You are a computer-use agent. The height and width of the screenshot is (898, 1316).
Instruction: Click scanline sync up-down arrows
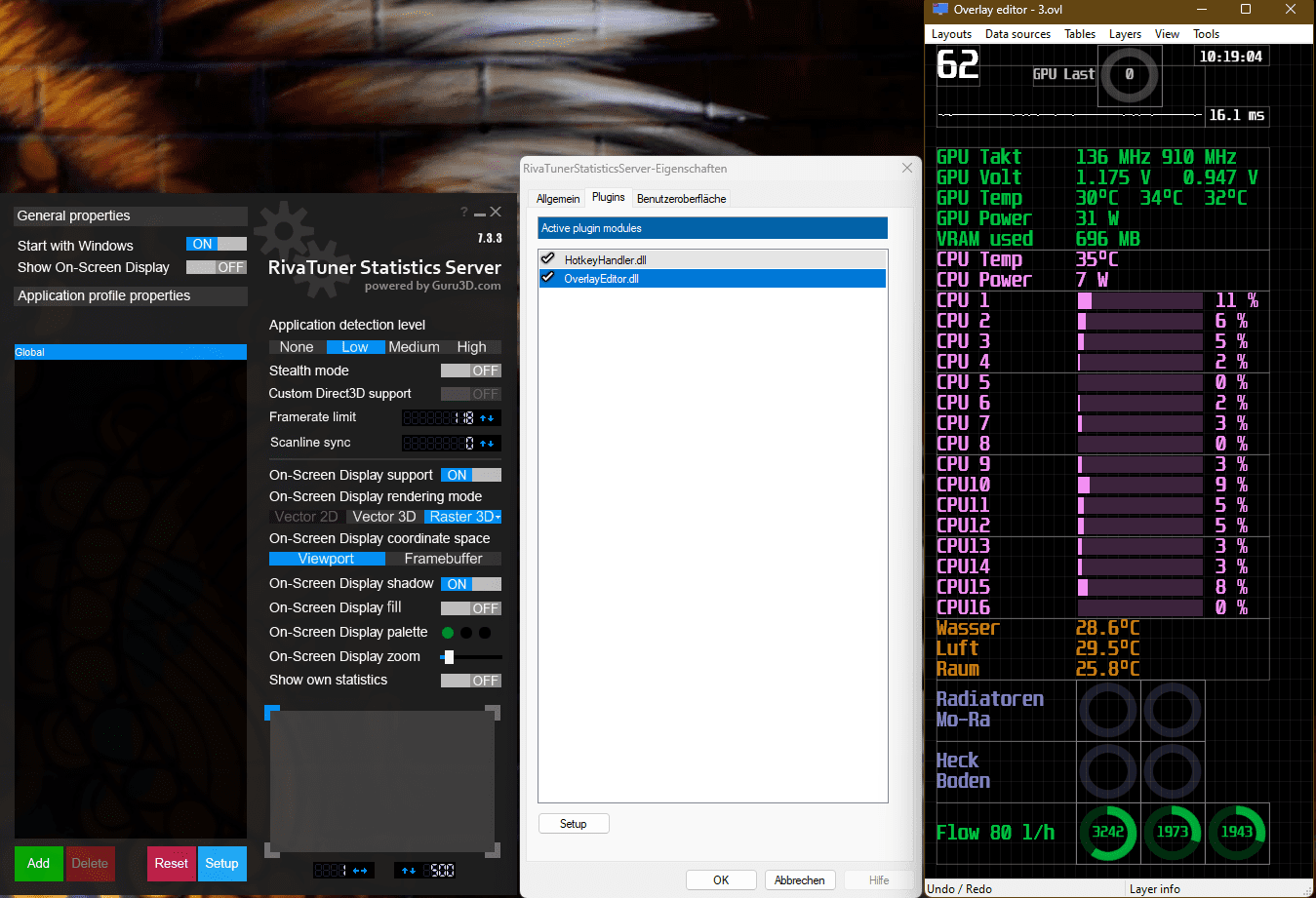coord(488,444)
